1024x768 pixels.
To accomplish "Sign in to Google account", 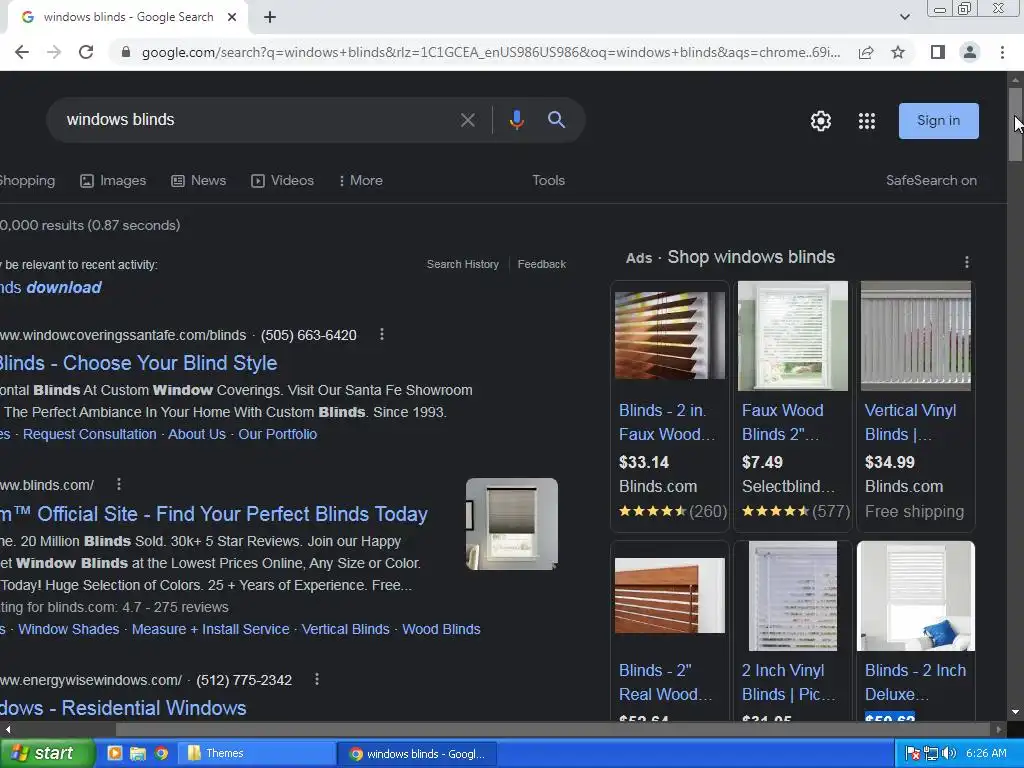I will coord(938,121).
